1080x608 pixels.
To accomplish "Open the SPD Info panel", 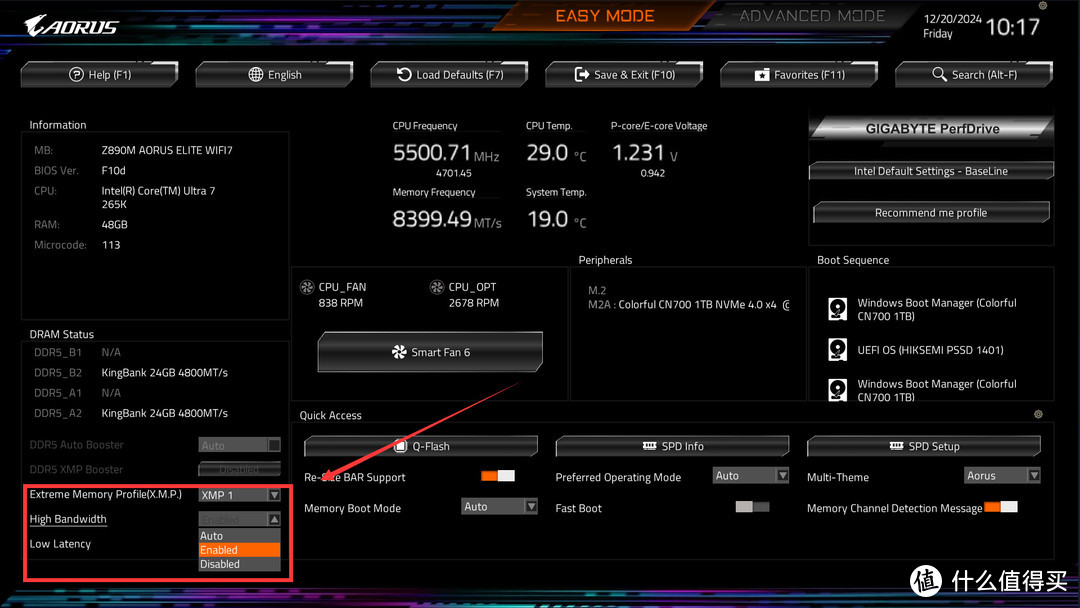I will click(672, 446).
